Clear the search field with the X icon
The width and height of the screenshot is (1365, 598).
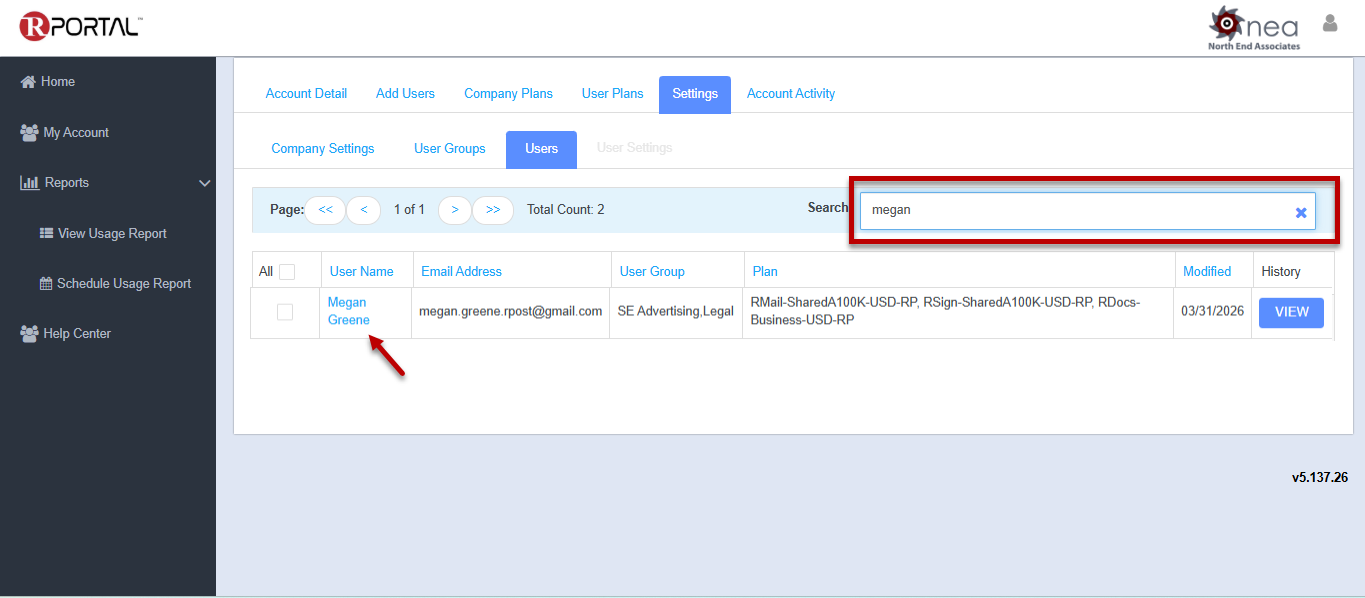pos(1301,212)
